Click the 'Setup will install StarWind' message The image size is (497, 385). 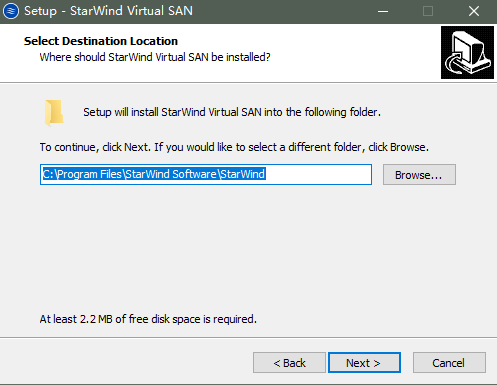pyautogui.click(x=232, y=112)
